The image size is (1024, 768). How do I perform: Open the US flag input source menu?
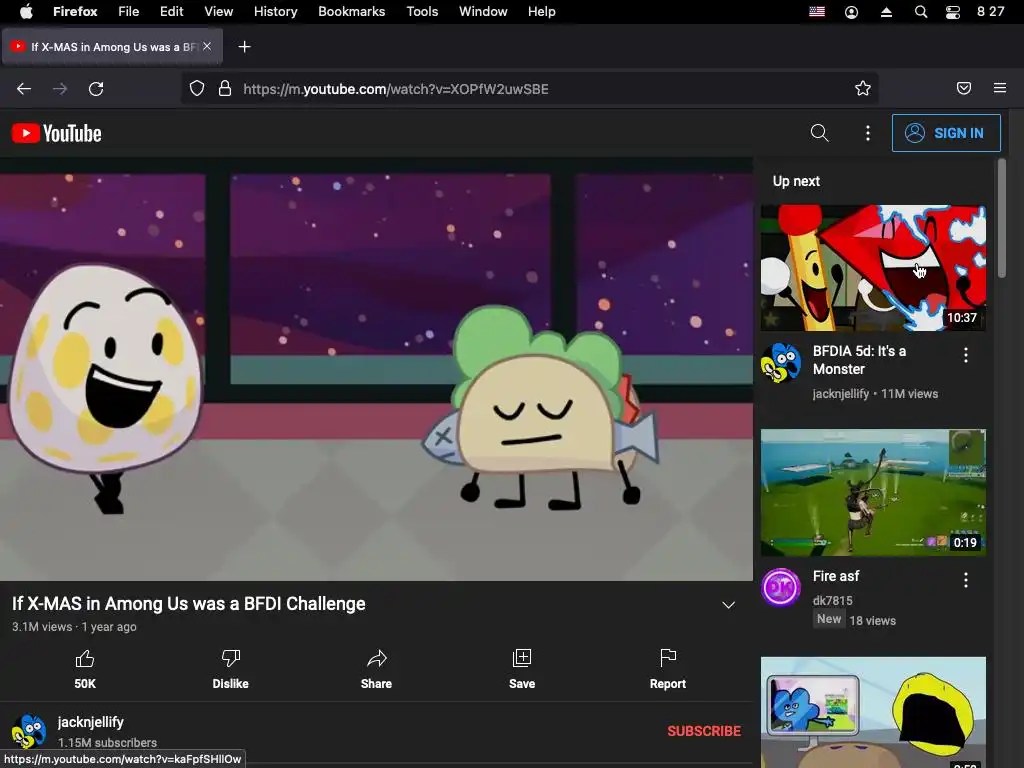[817, 12]
